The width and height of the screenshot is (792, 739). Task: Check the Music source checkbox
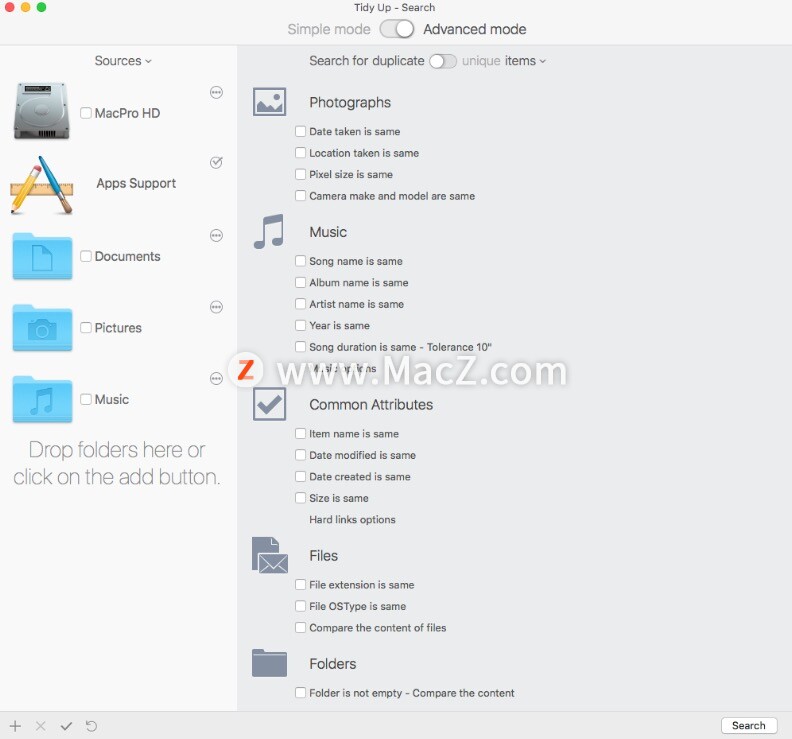[86, 399]
